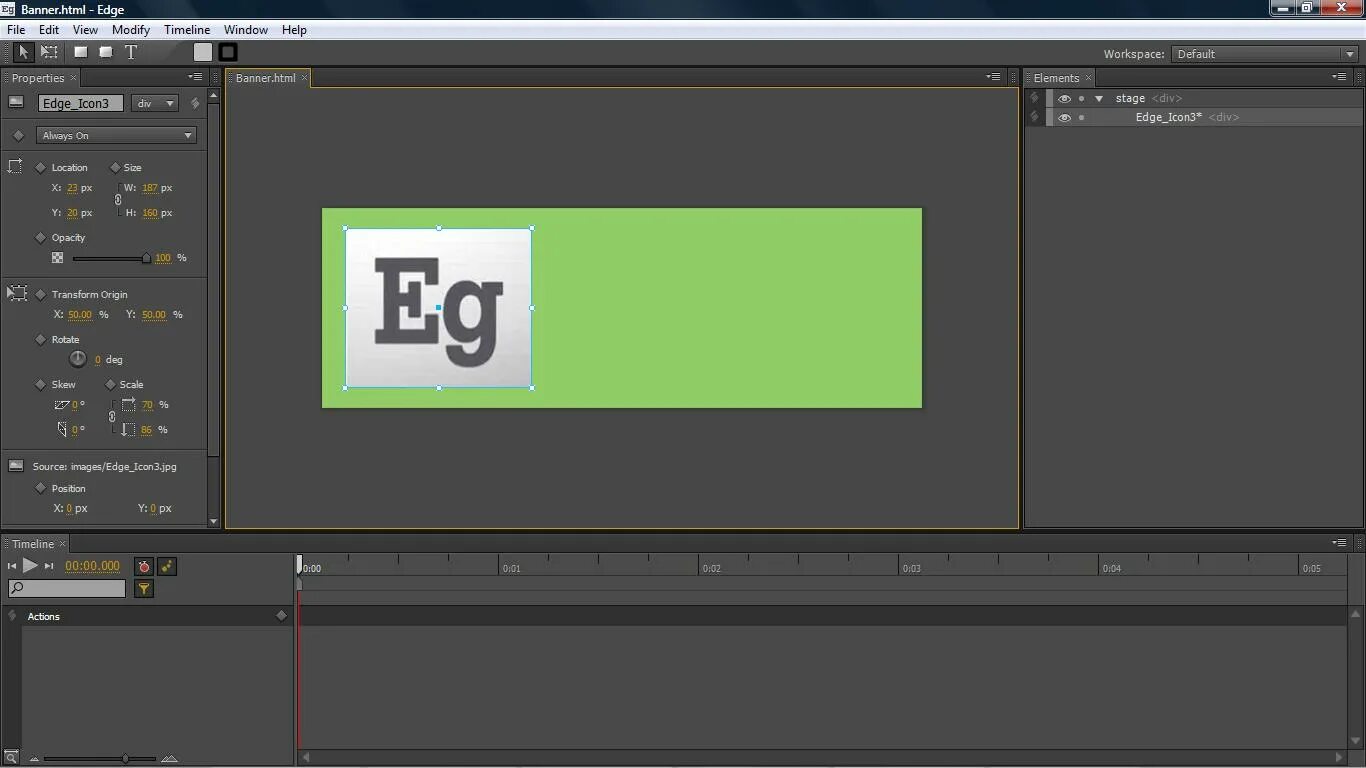Add keyframe for Location
Screen dimensions: 1366x768
[x=41, y=167]
